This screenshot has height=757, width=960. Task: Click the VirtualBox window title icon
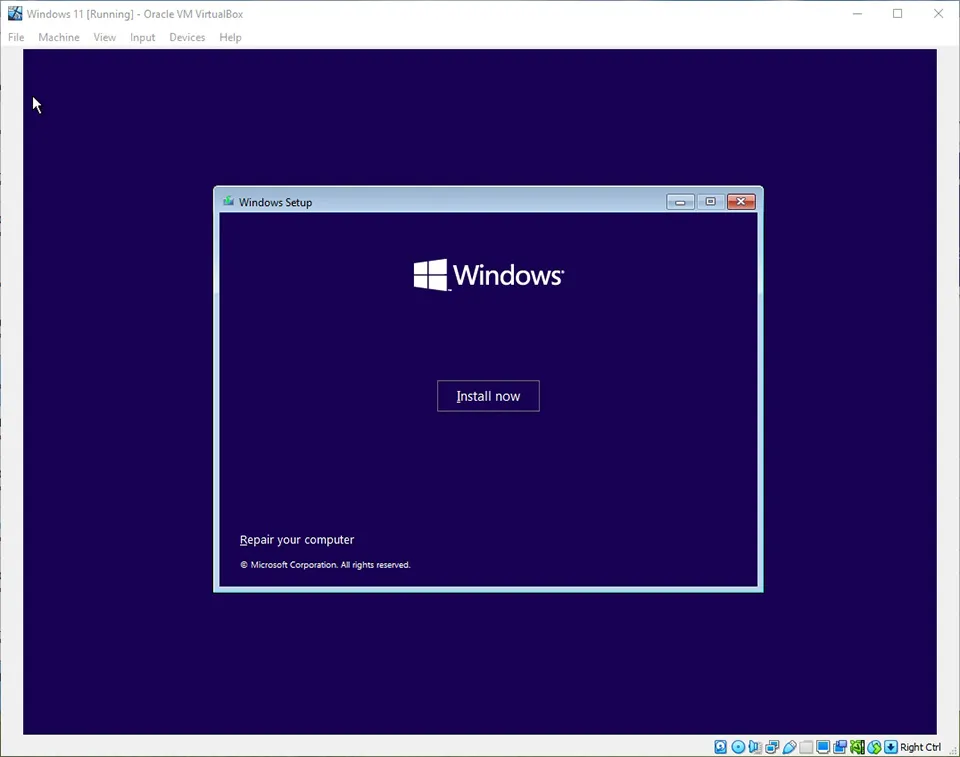click(15, 13)
